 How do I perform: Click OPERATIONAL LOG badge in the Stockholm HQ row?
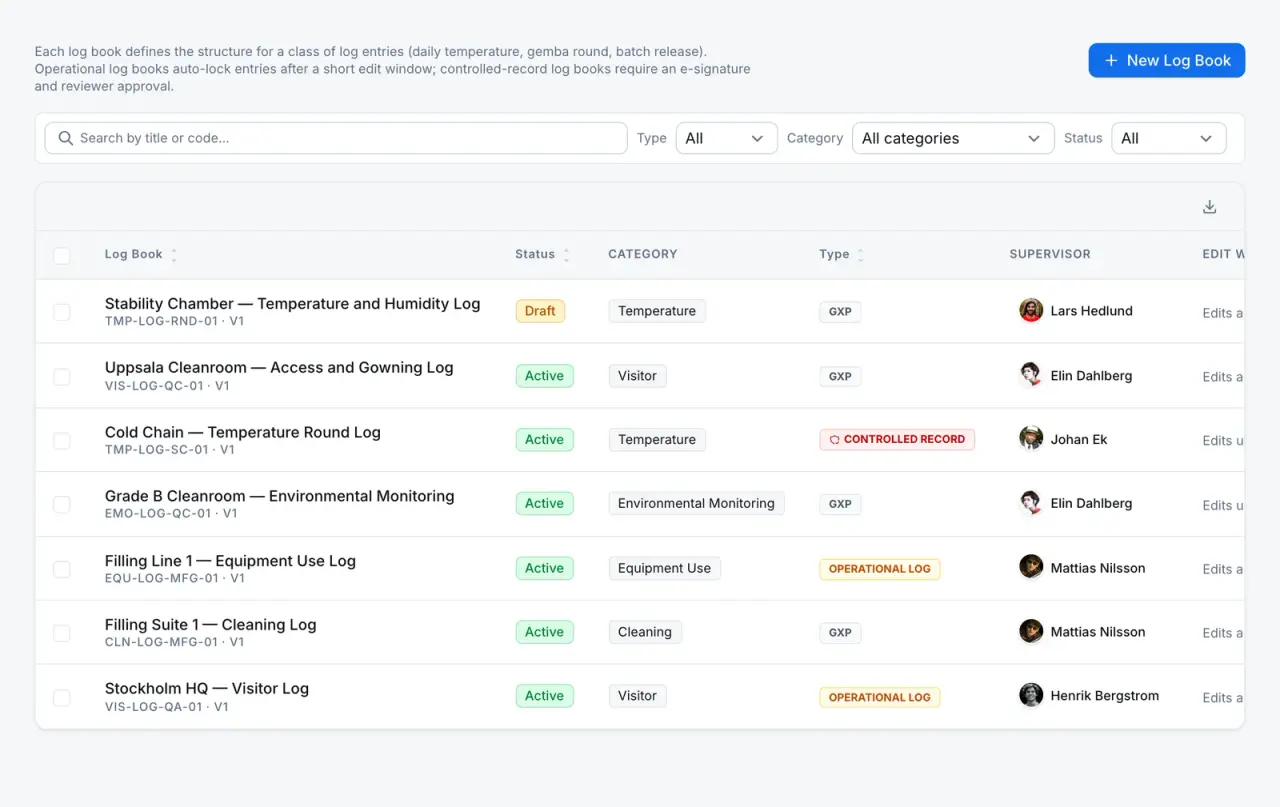tap(880, 697)
